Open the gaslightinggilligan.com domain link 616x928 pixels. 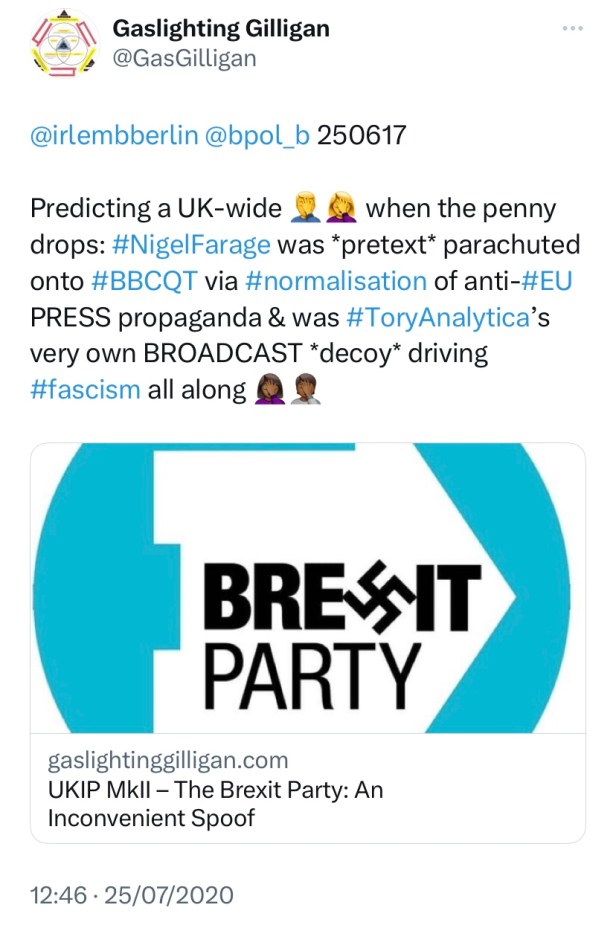tap(168, 761)
